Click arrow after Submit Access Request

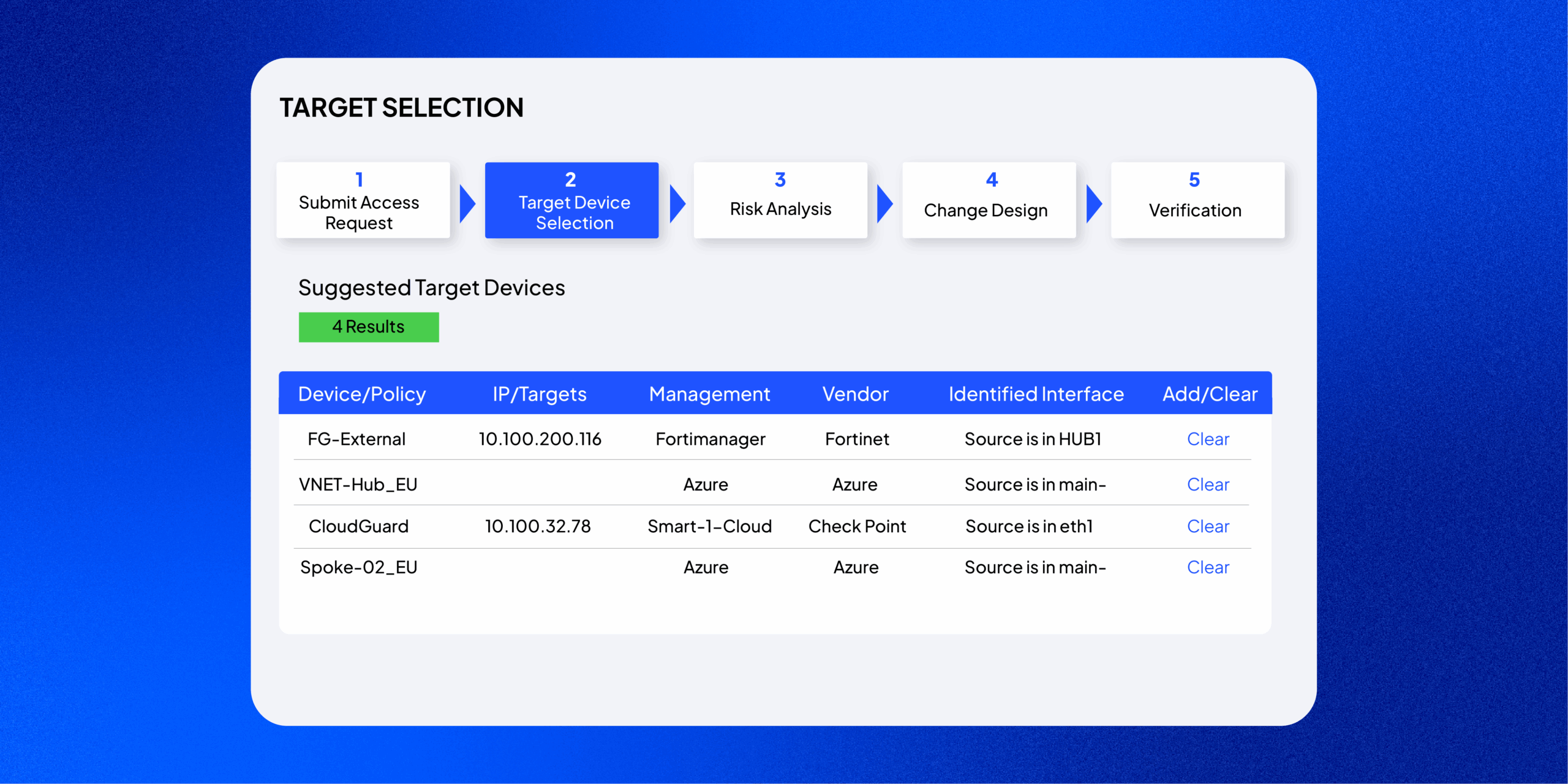click(x=467, y=204)
